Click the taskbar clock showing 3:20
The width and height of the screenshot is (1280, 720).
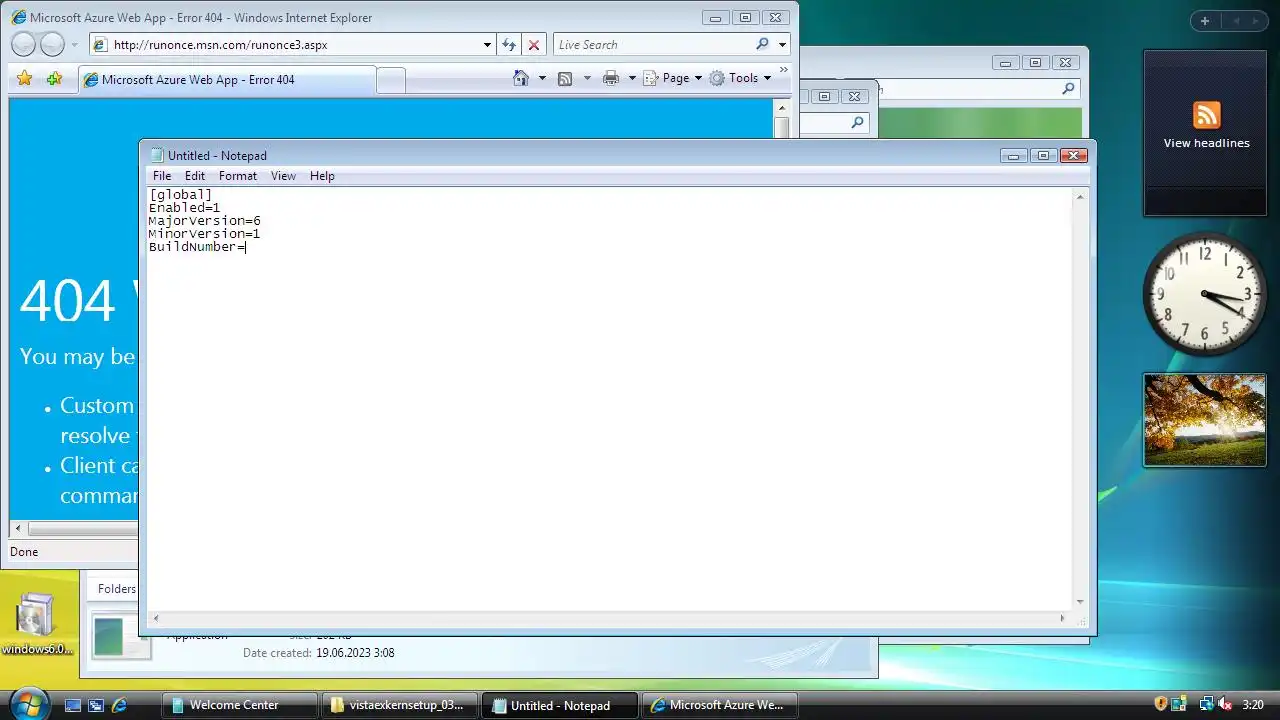pos(1252,705)
